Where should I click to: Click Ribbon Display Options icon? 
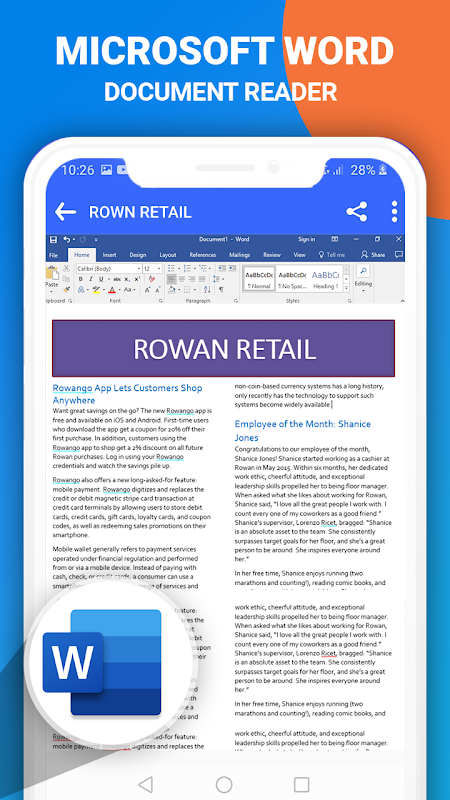click(x=335, y=239)
